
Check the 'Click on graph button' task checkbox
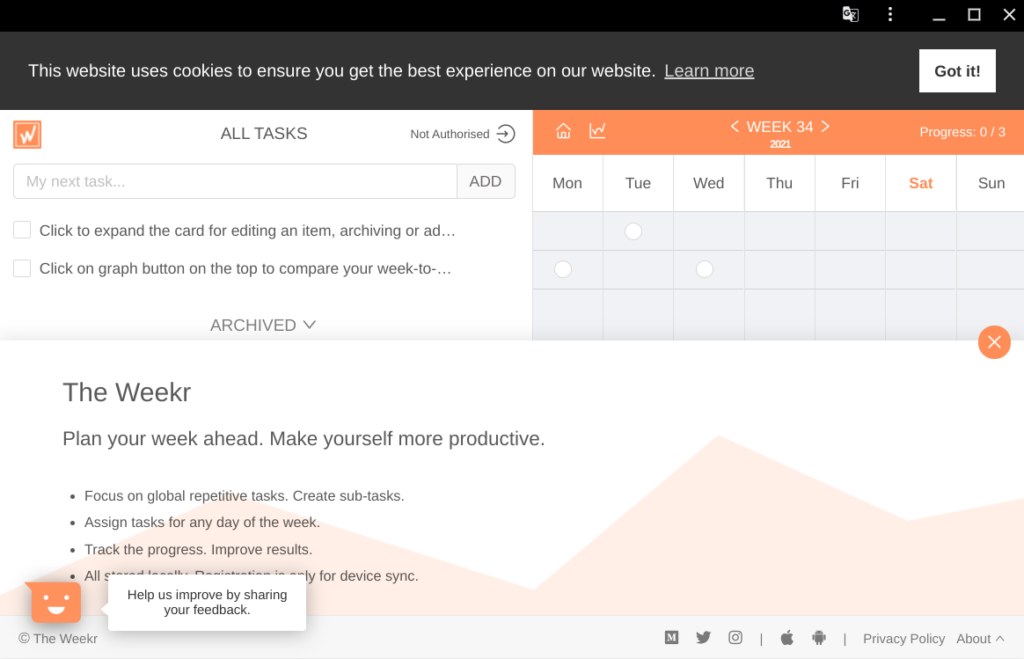point(22,268)
